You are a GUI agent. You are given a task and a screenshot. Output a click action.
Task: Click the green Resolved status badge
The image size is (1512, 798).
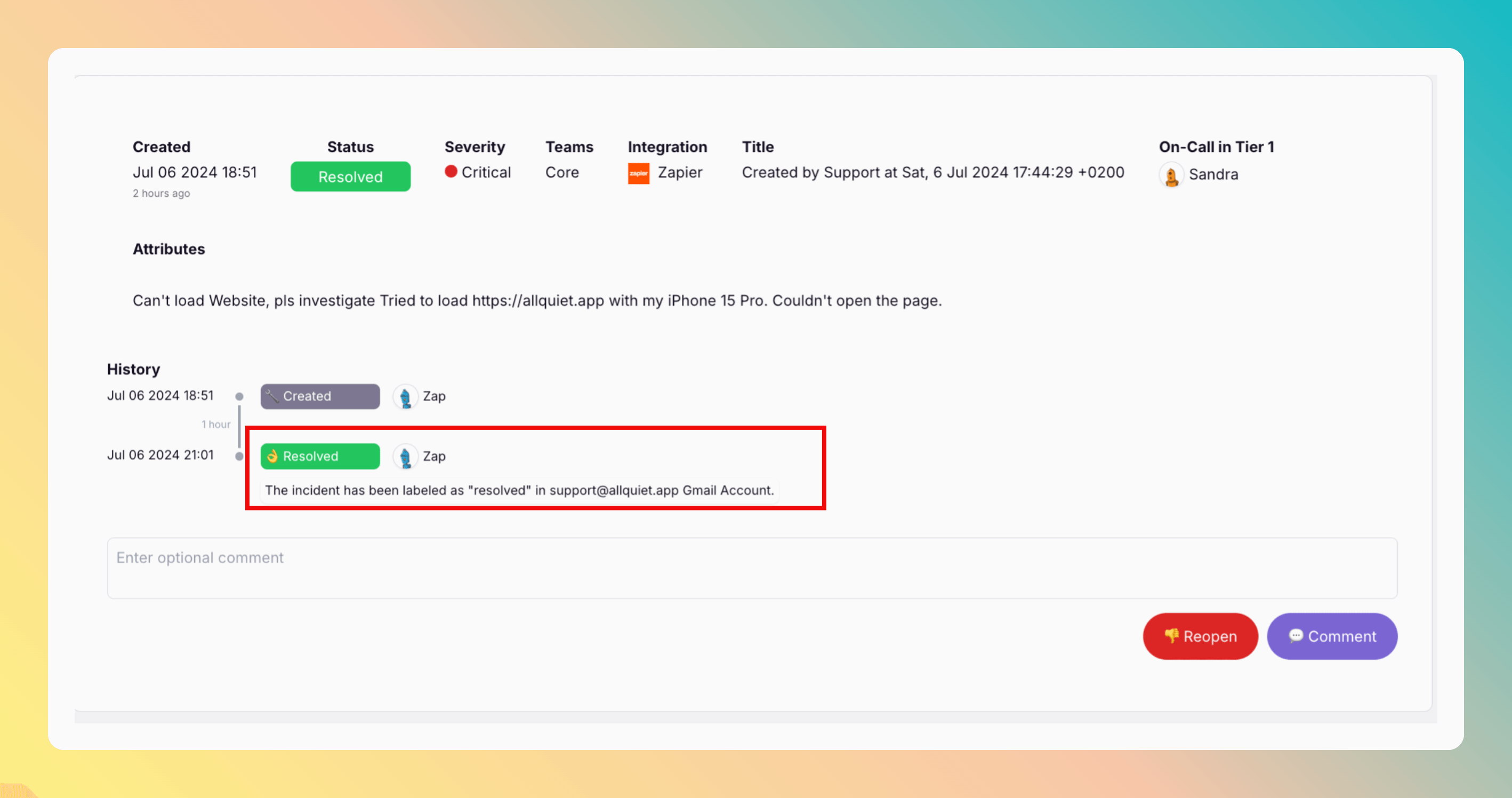point(350,177)
